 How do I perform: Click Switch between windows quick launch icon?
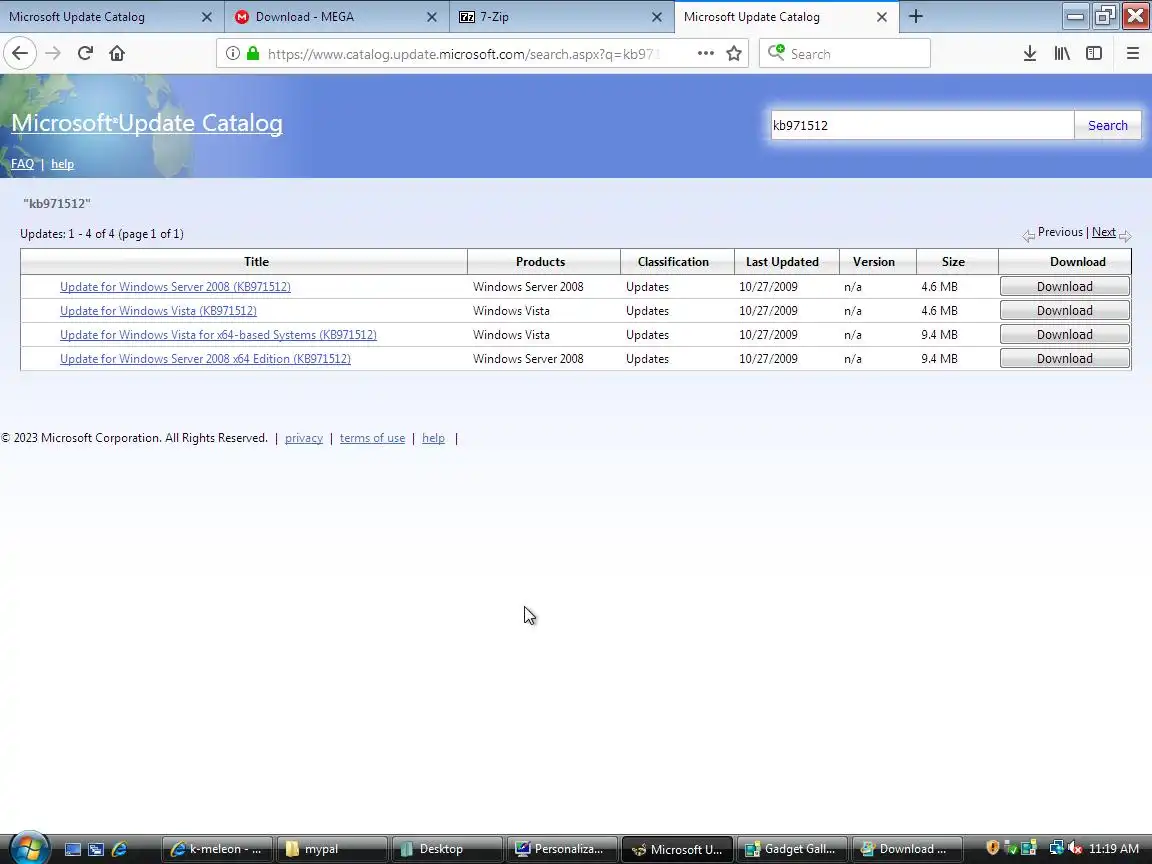96,849
